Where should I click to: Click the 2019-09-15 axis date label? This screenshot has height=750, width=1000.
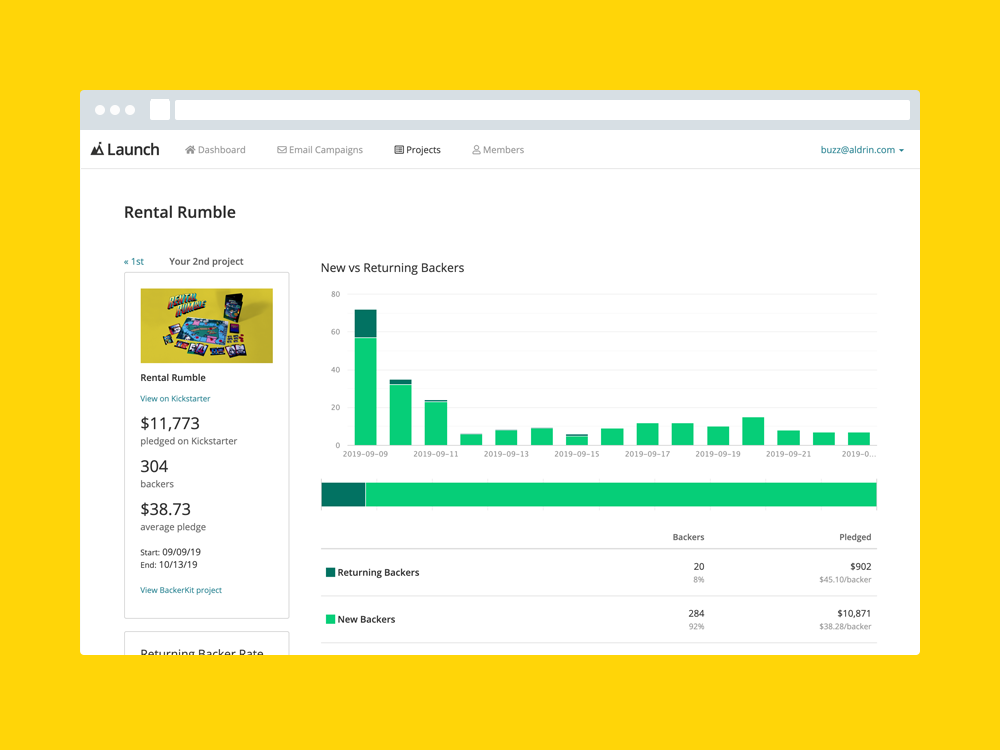coord(577,454)
